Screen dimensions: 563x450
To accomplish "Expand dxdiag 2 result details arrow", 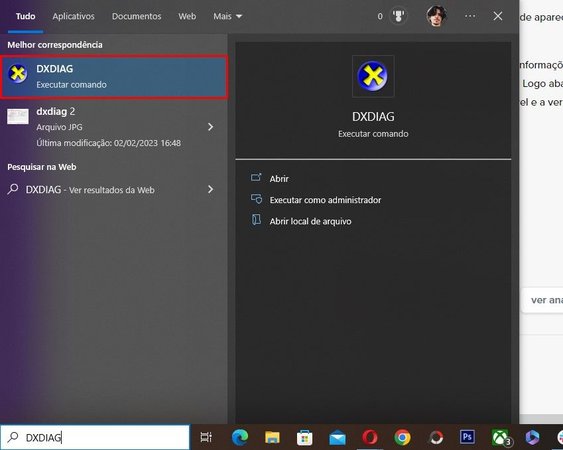I will (x=211, y=127).
